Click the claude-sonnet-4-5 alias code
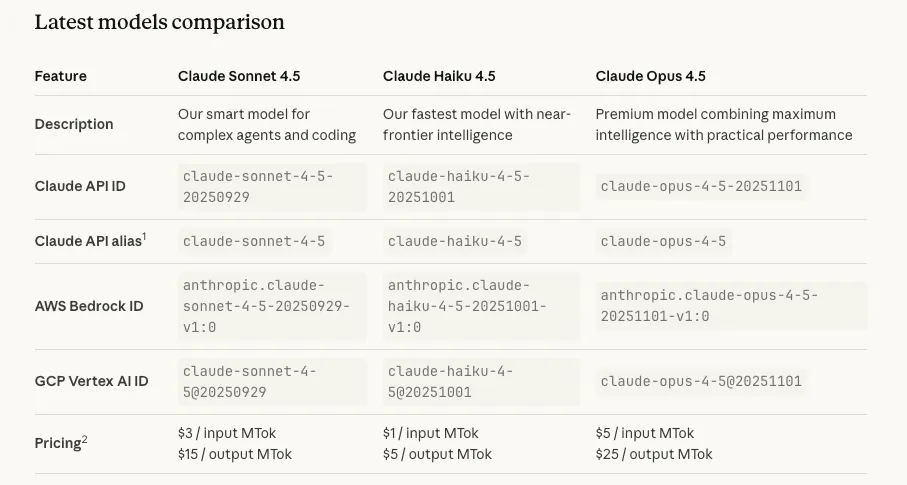 tap(254, 241)
